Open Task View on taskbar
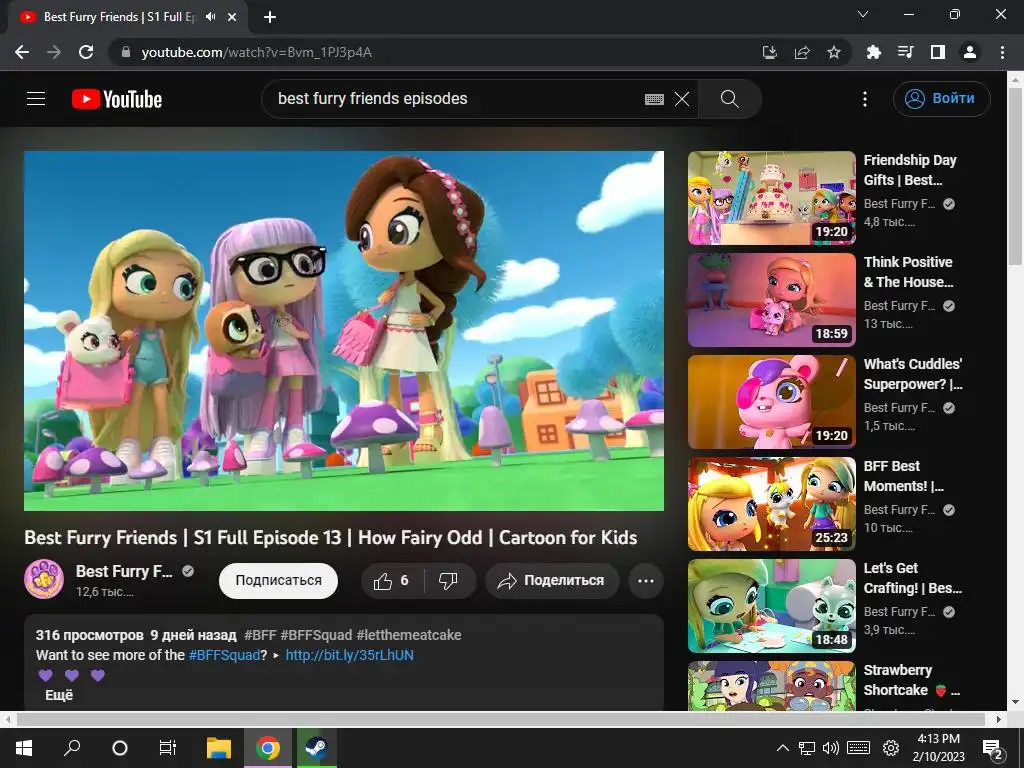Screen dimensions: 1024x768 (168, 748)
